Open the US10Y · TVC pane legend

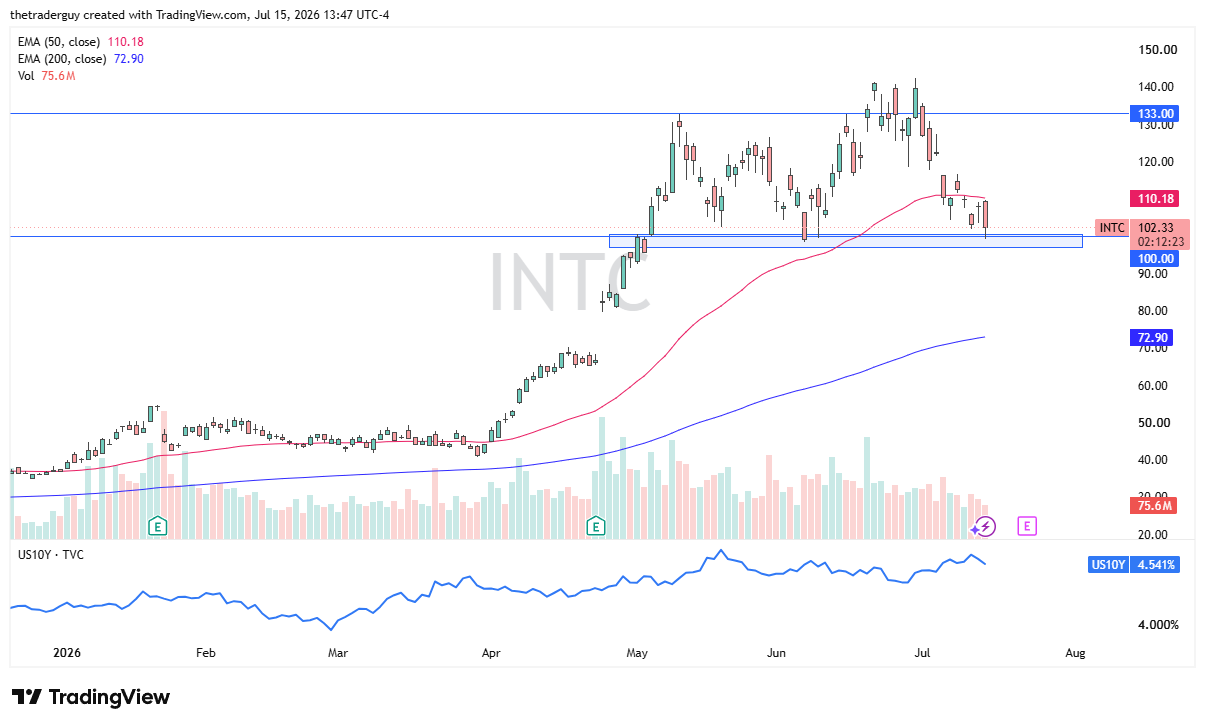[50, 552]
